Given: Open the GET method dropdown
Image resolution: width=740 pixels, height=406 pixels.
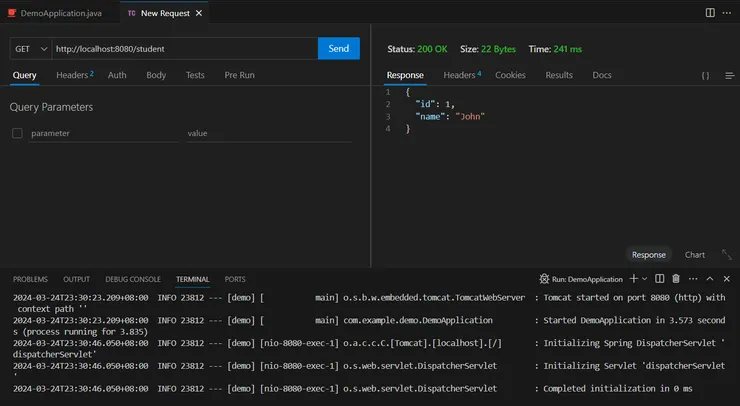Looking at the screenshot, I should [29, 48].
